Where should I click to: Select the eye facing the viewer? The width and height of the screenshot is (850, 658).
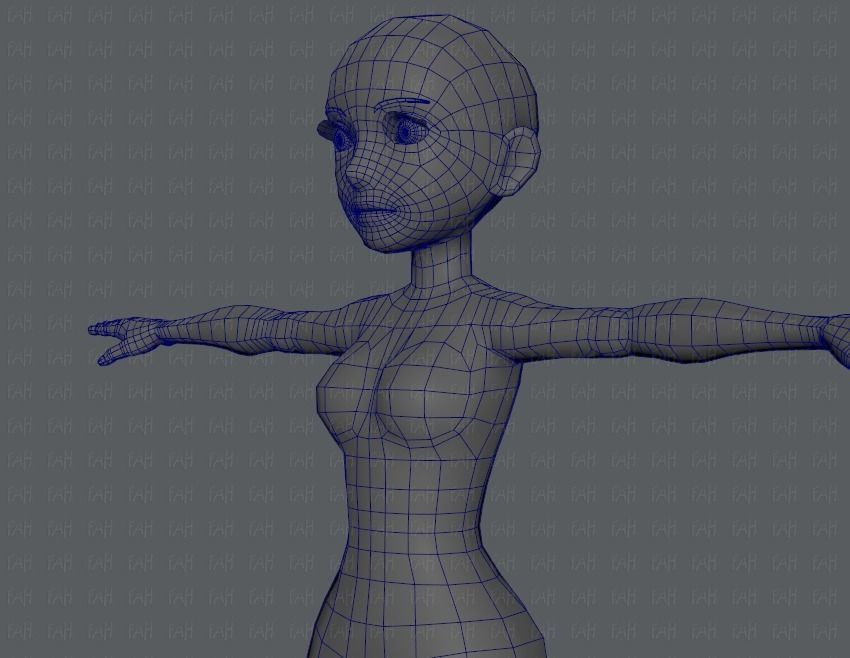pos(405,130)
